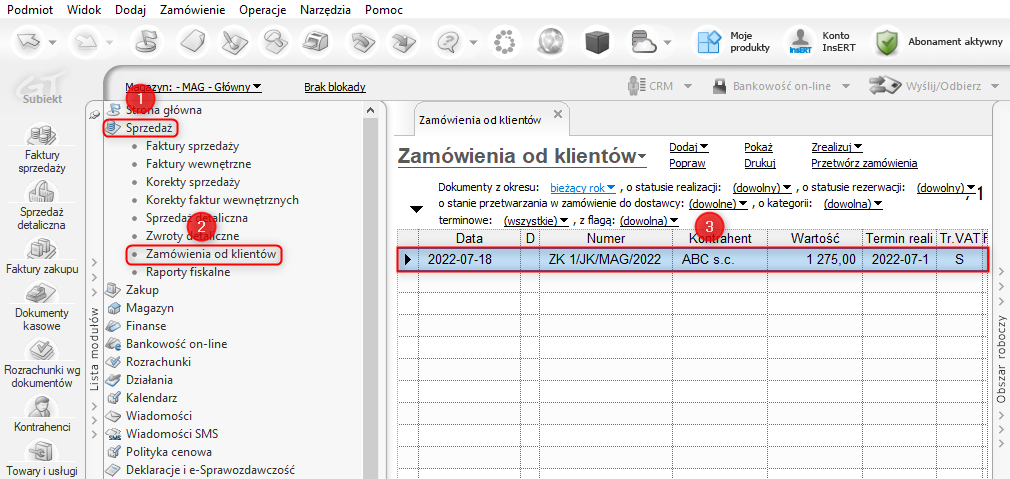Open Korekty sprzedaży in module list
This screenshot has height=479, width=1010.
coord(193,182)
